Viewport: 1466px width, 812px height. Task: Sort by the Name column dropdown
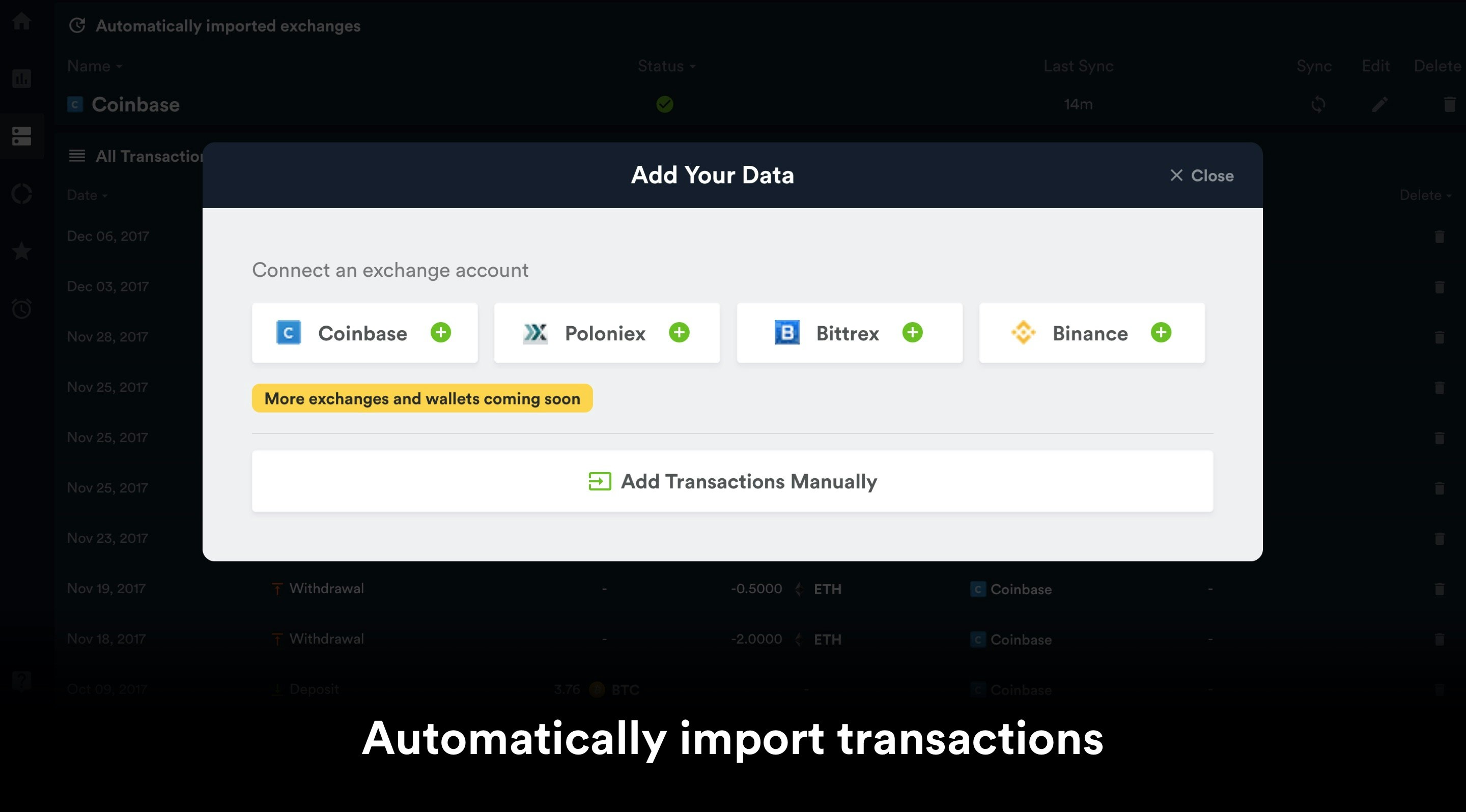click(x=95, y=67)
